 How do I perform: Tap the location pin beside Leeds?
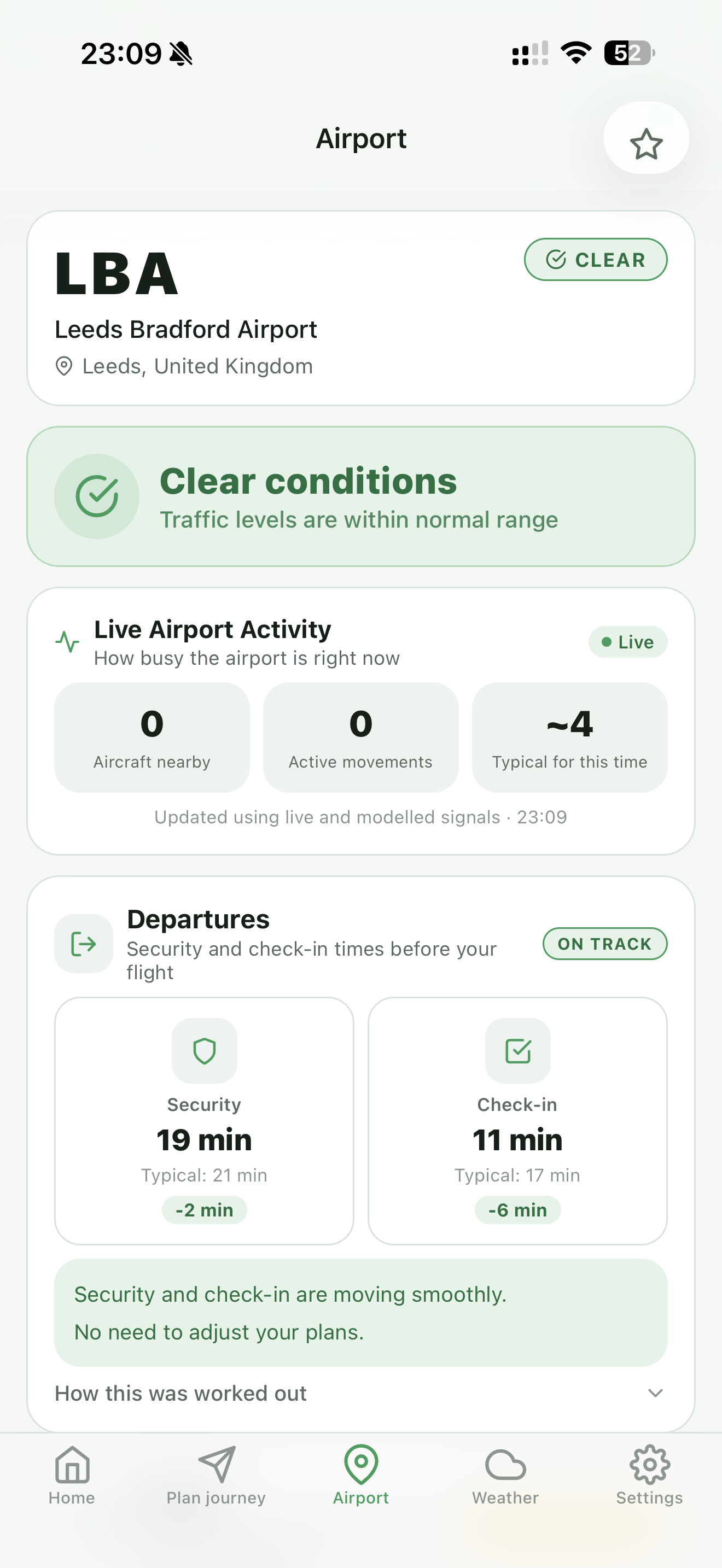[64, 366]
